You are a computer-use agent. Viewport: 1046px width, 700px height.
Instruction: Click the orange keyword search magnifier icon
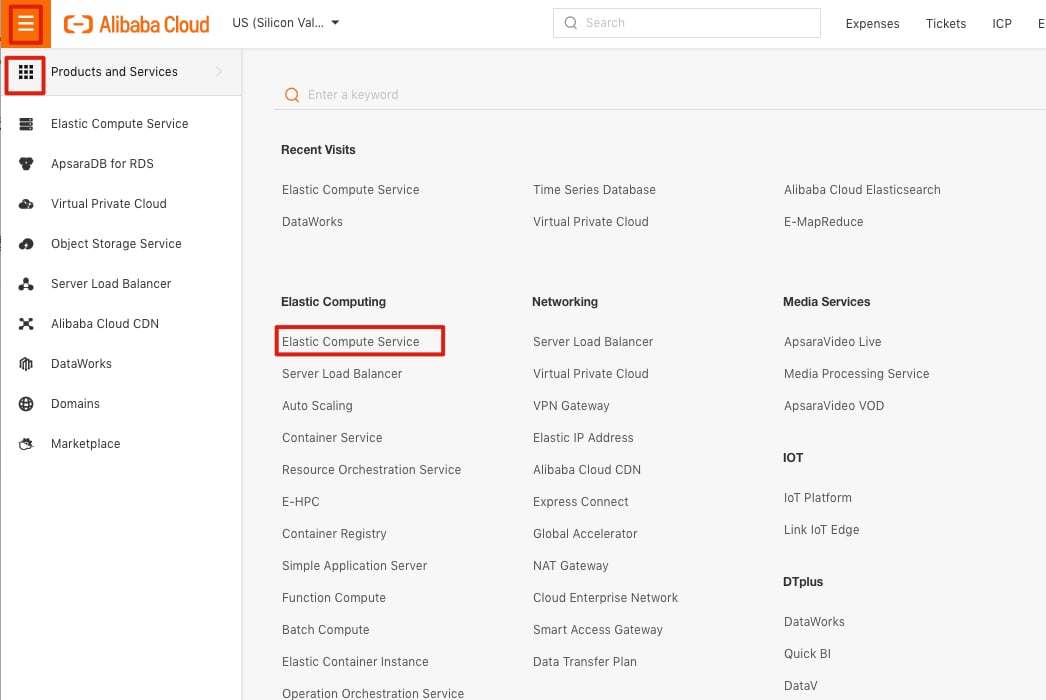292,95
